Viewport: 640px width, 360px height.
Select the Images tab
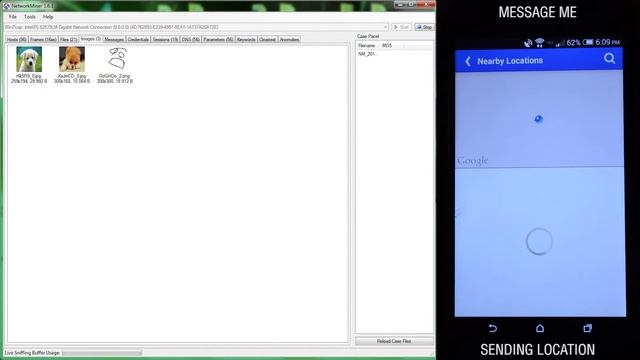(91, 39)
